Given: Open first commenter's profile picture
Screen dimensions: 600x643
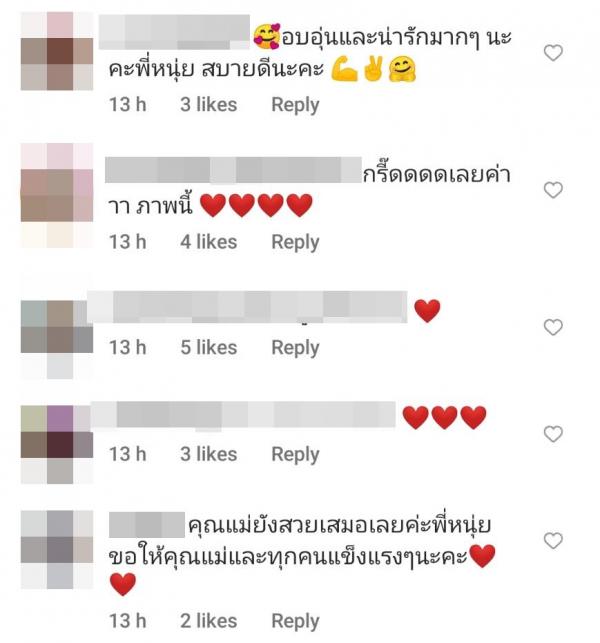Looking at the screenshot, I should tap(57, 51).
